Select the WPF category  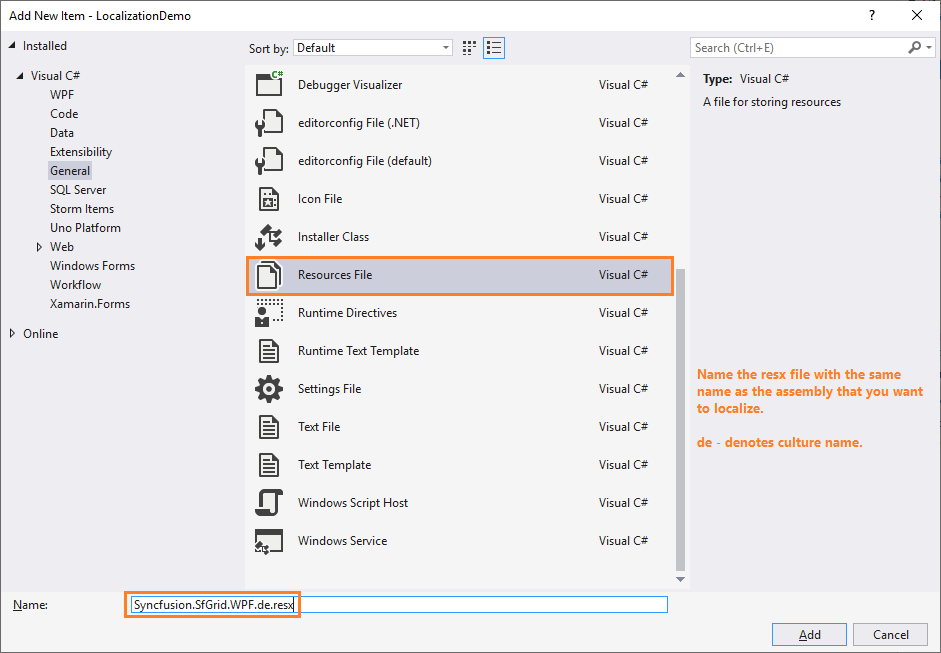pyautogui.click(x=62, y=95)
